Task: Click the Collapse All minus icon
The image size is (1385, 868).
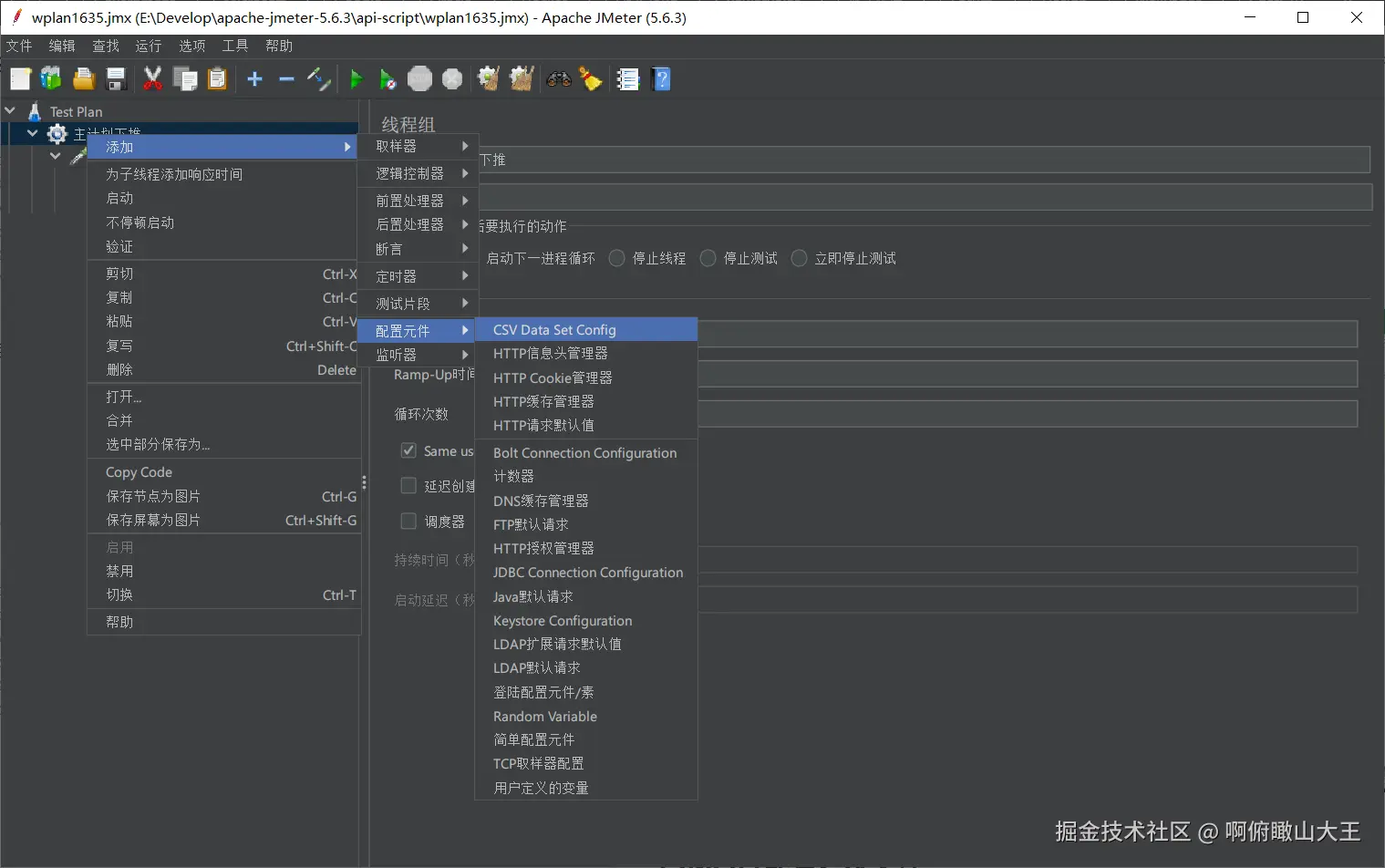Action: pos(286,79)
